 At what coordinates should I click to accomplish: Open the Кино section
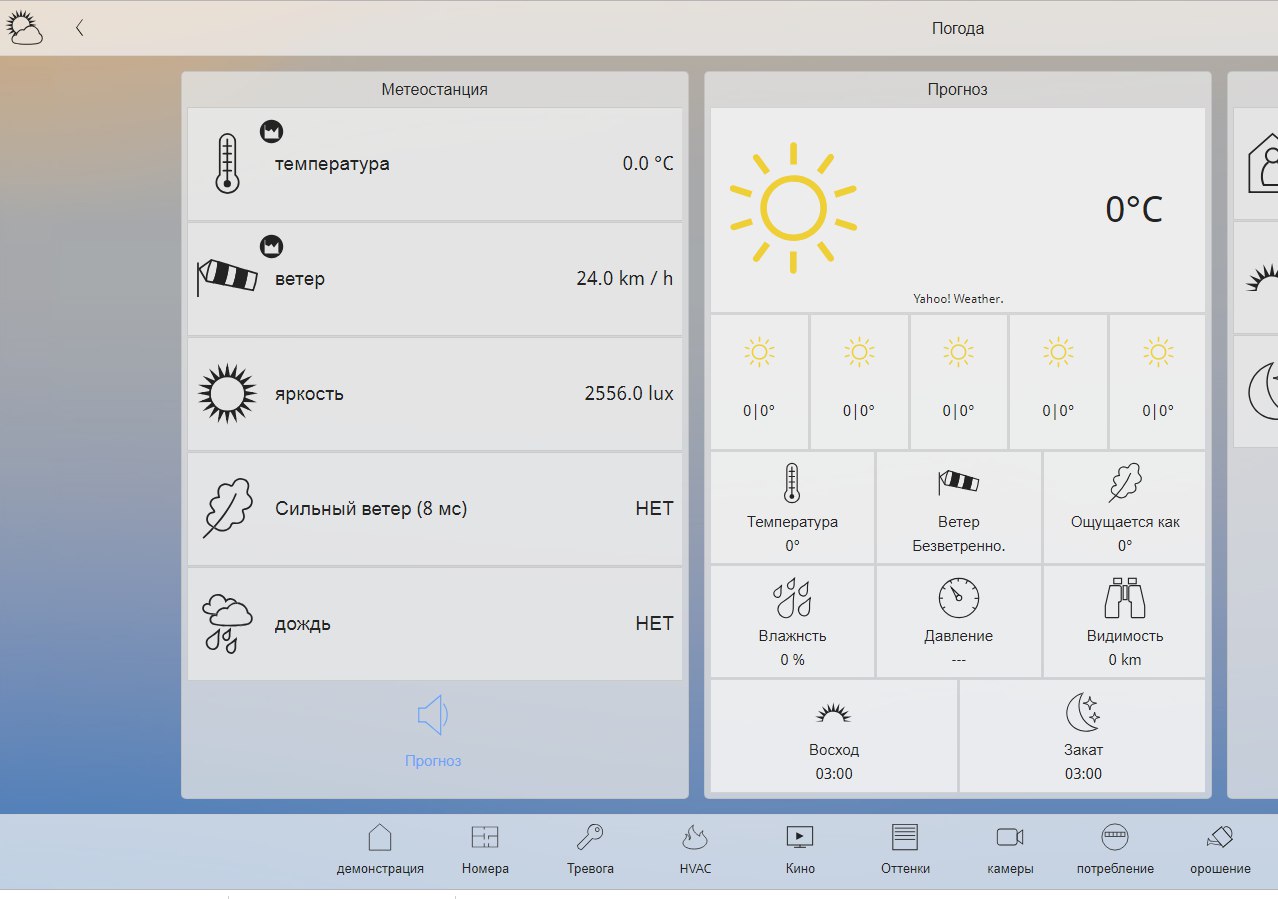pyautogui.click(x=801, y=850)
